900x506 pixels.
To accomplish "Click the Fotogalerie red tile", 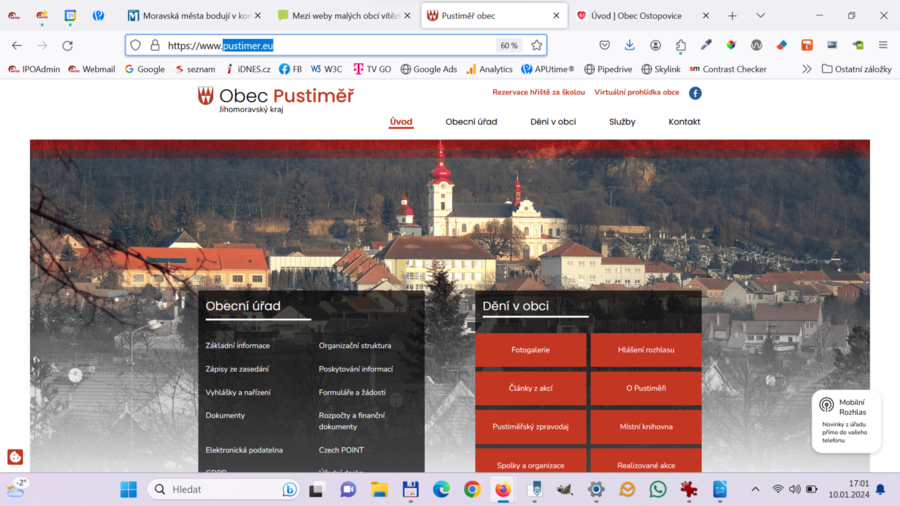I will point(530,350).
